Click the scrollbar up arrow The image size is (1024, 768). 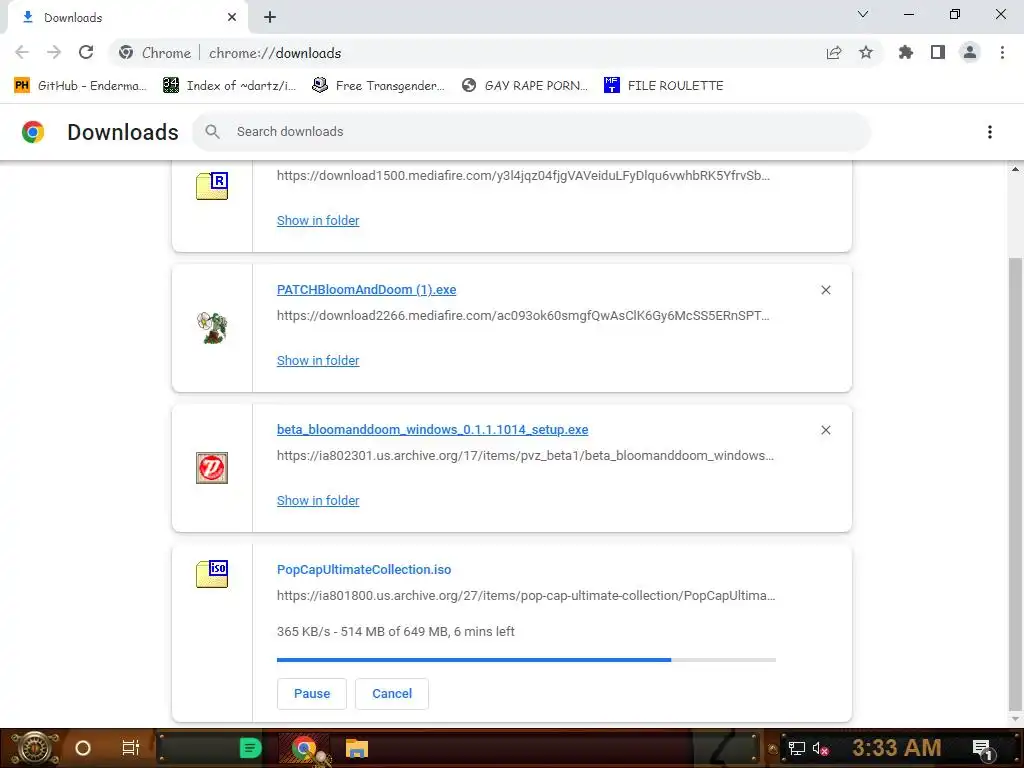click(x=1015, y=169)
